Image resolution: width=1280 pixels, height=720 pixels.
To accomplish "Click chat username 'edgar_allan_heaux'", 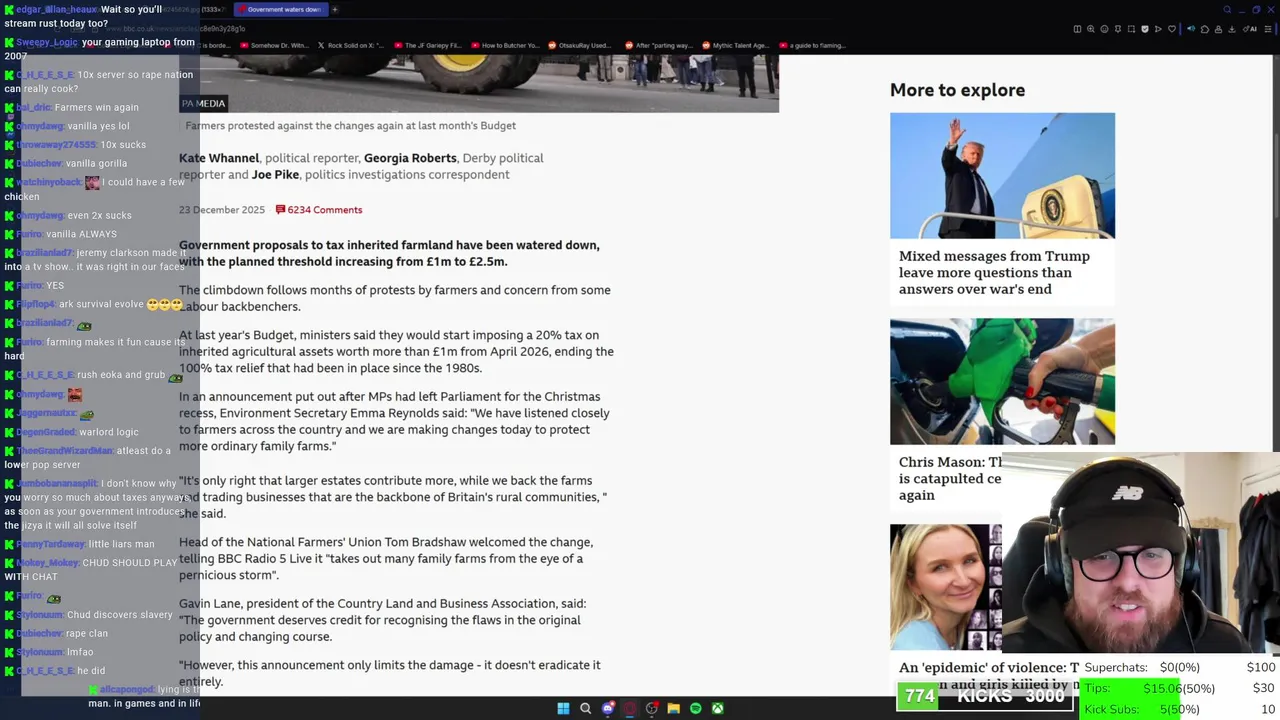I will (x=56, y=9).
